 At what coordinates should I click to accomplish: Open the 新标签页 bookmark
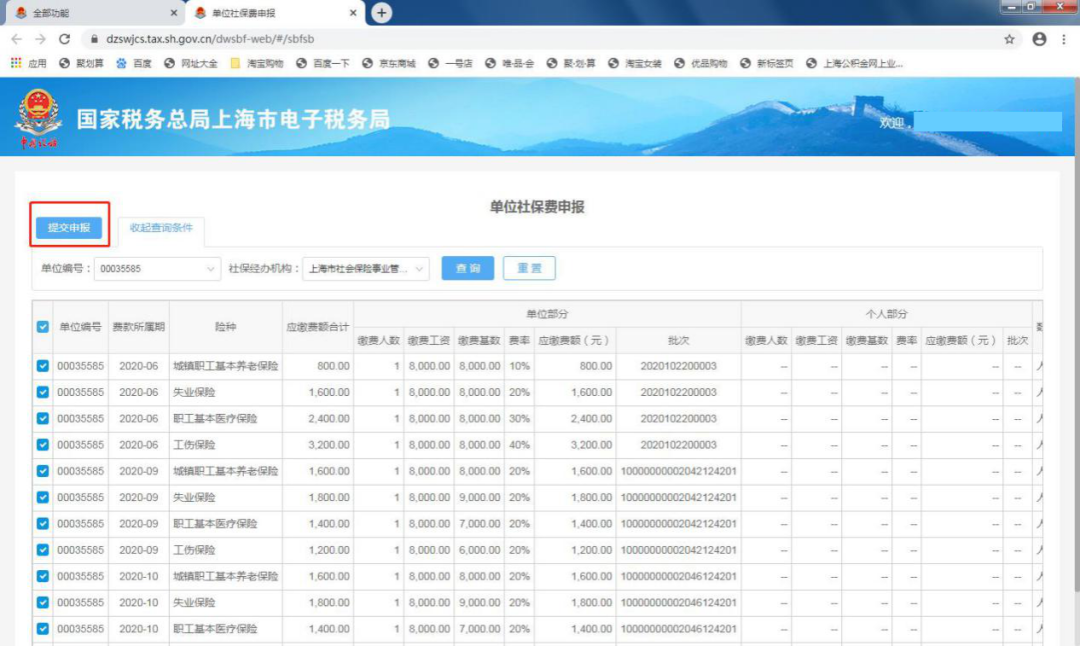coord(767,63)
